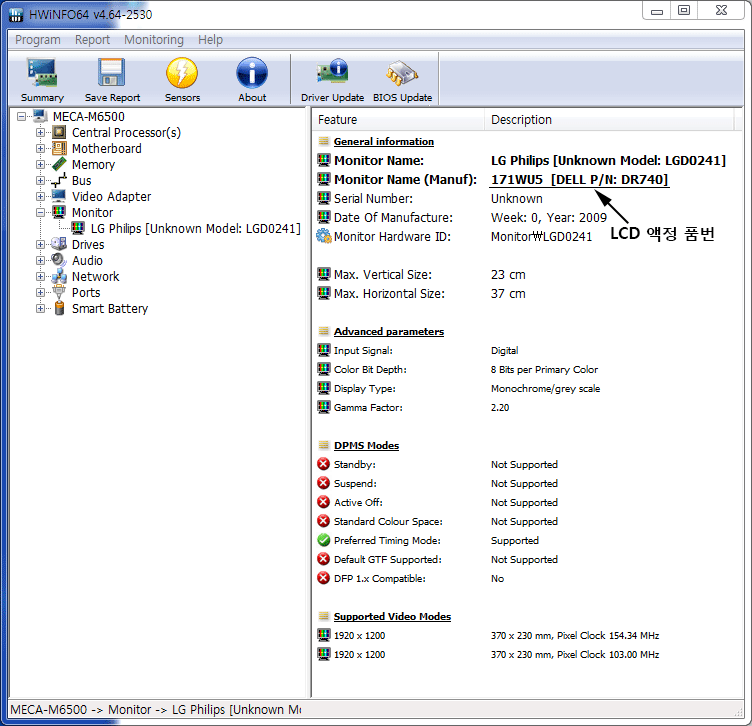Select the 171WU5 [DELL P/N: DR740] value
Image resolution: width=752 pixels, height=726 pixels.
click(x=579, y=179)
